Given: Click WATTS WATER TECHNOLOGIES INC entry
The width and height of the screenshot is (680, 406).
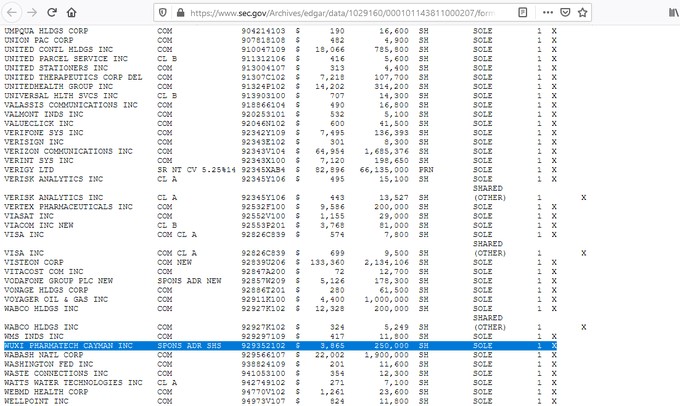Looking at the screenshot, I should 73,383.
